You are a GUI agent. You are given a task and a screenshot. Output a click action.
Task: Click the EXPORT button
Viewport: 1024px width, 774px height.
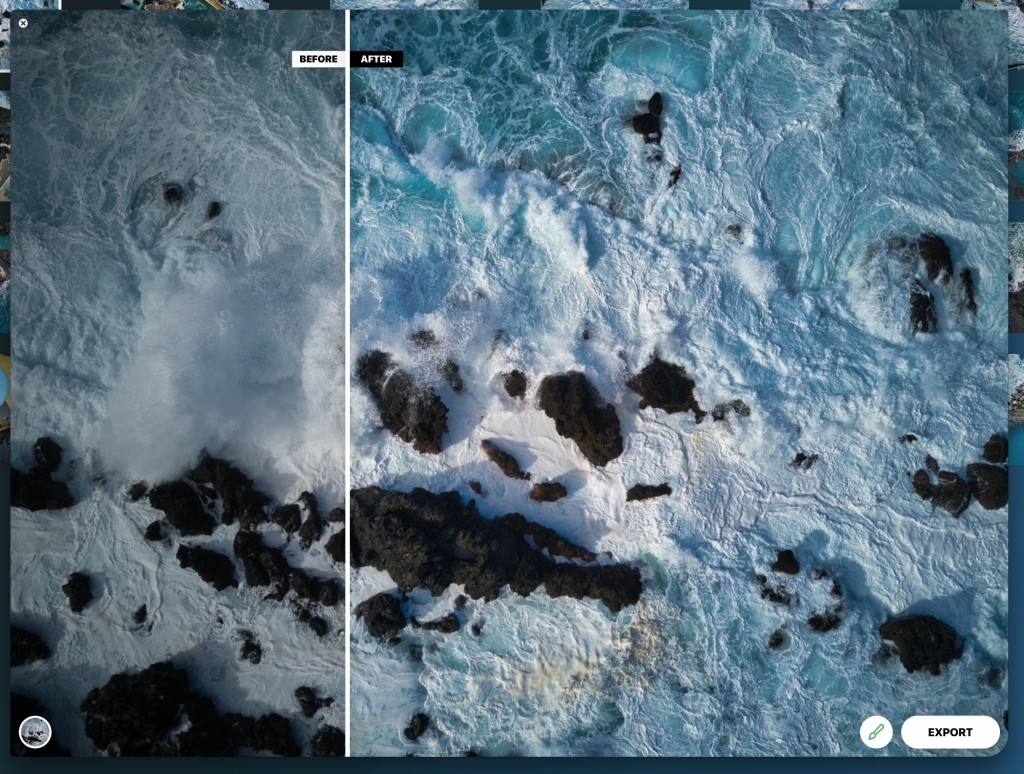(x=950, y=732)
